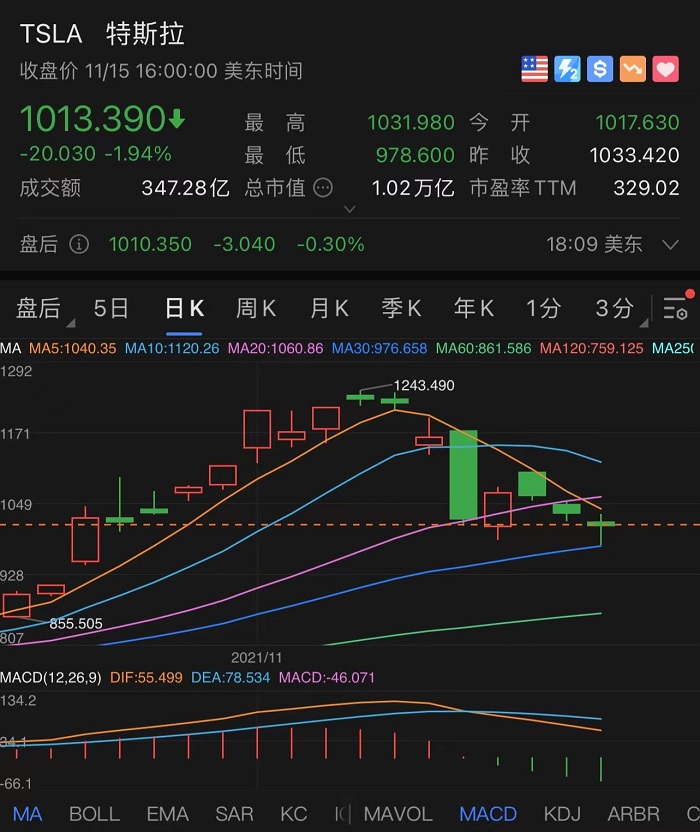Select the ARBR sub-indicator
Image resolution: width=700 pixels, height=832 pixels.
tap(634, 814)
